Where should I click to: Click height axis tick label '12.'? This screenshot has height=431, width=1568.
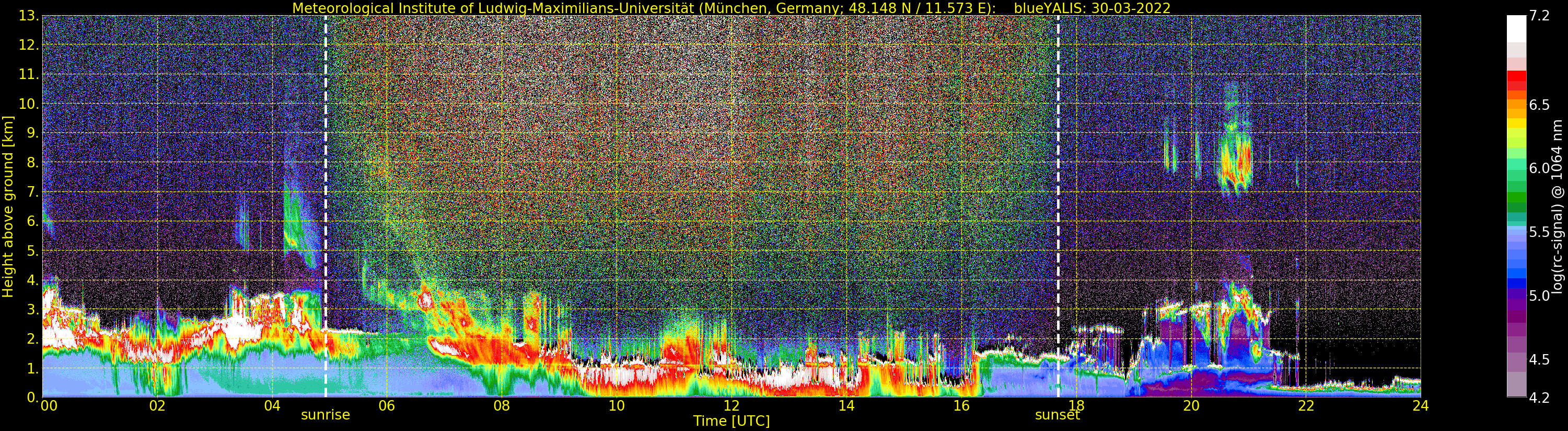29,45
